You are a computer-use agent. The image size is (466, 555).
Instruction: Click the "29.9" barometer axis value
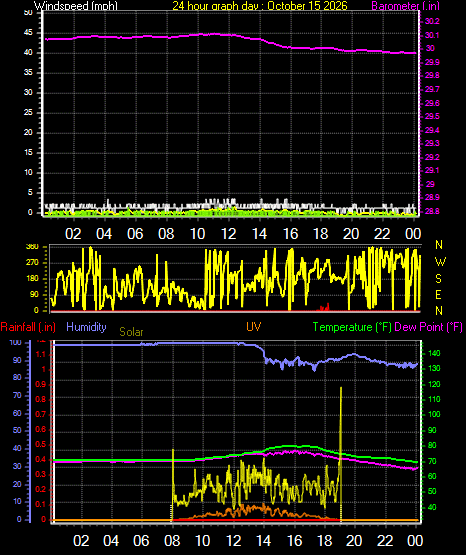tap(432, 62)
